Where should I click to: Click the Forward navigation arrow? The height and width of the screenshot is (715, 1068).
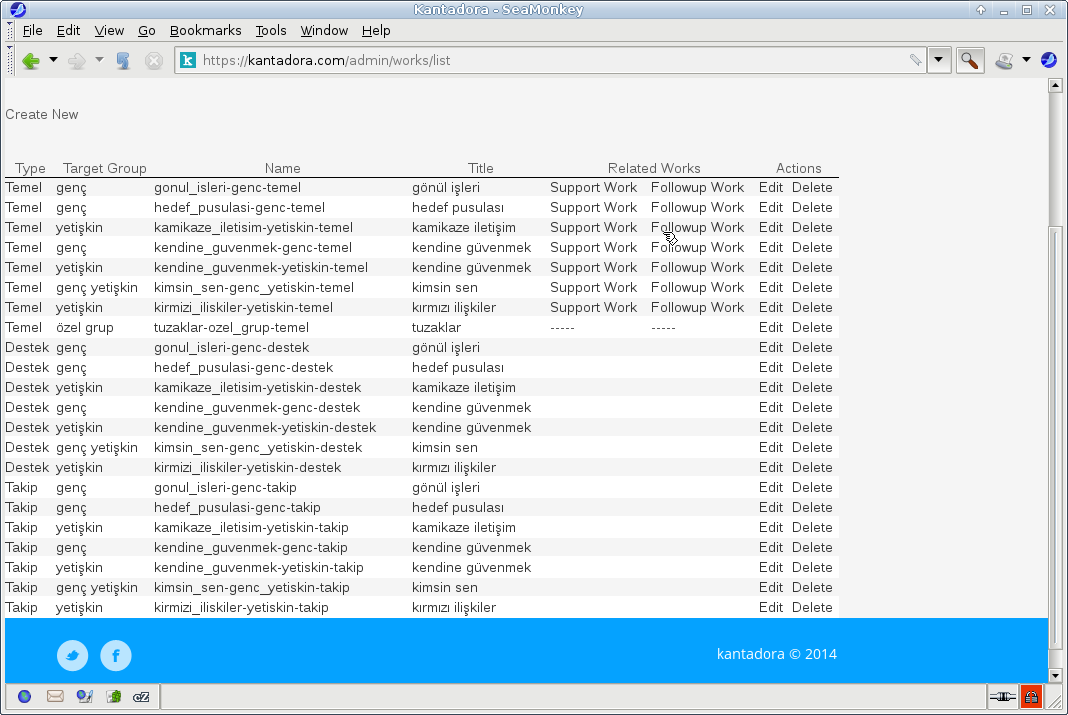tap(76, 61)
